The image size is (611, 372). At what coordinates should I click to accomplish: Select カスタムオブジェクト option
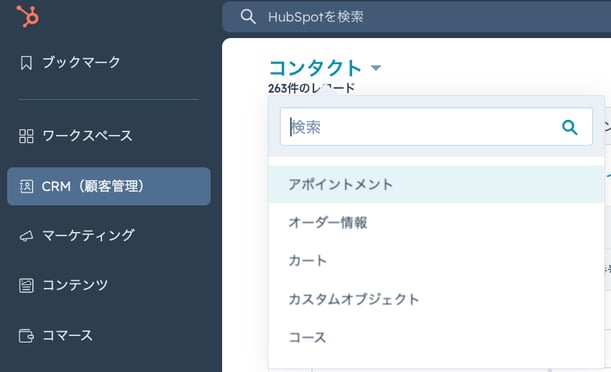pyautogui.click(x=436, y=299)
